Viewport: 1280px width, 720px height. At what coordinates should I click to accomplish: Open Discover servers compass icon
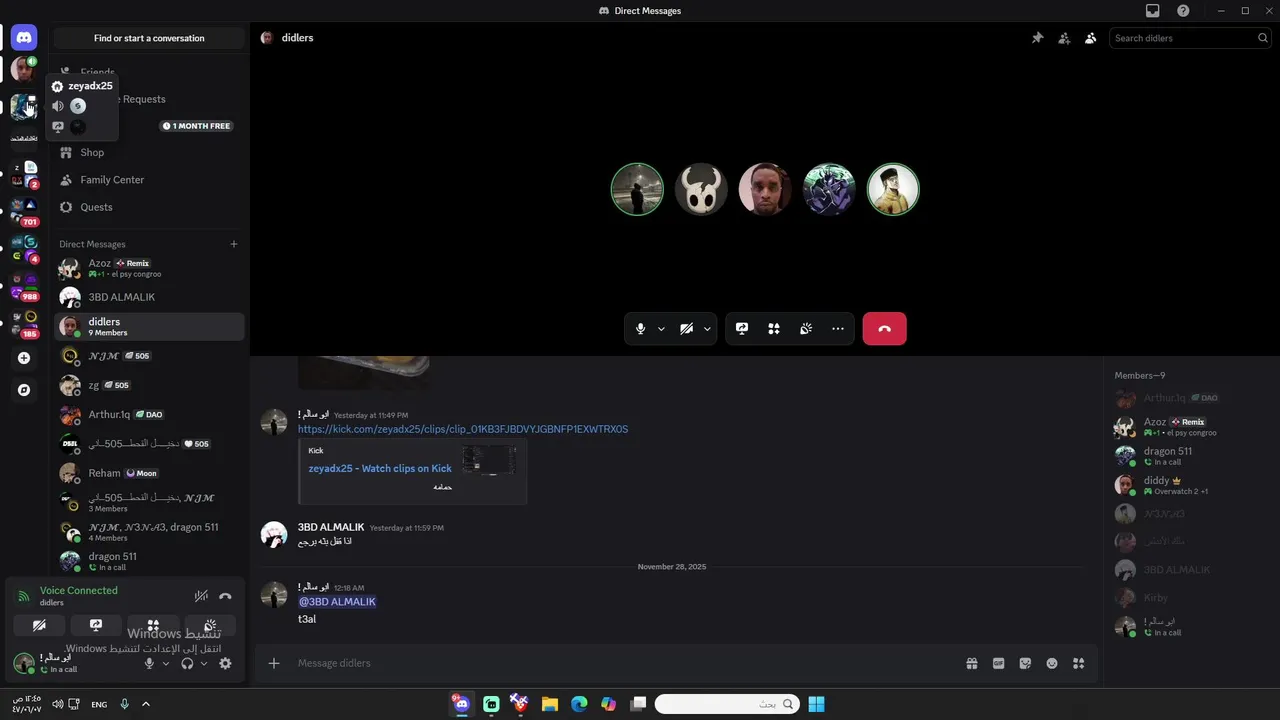(24, 390)
